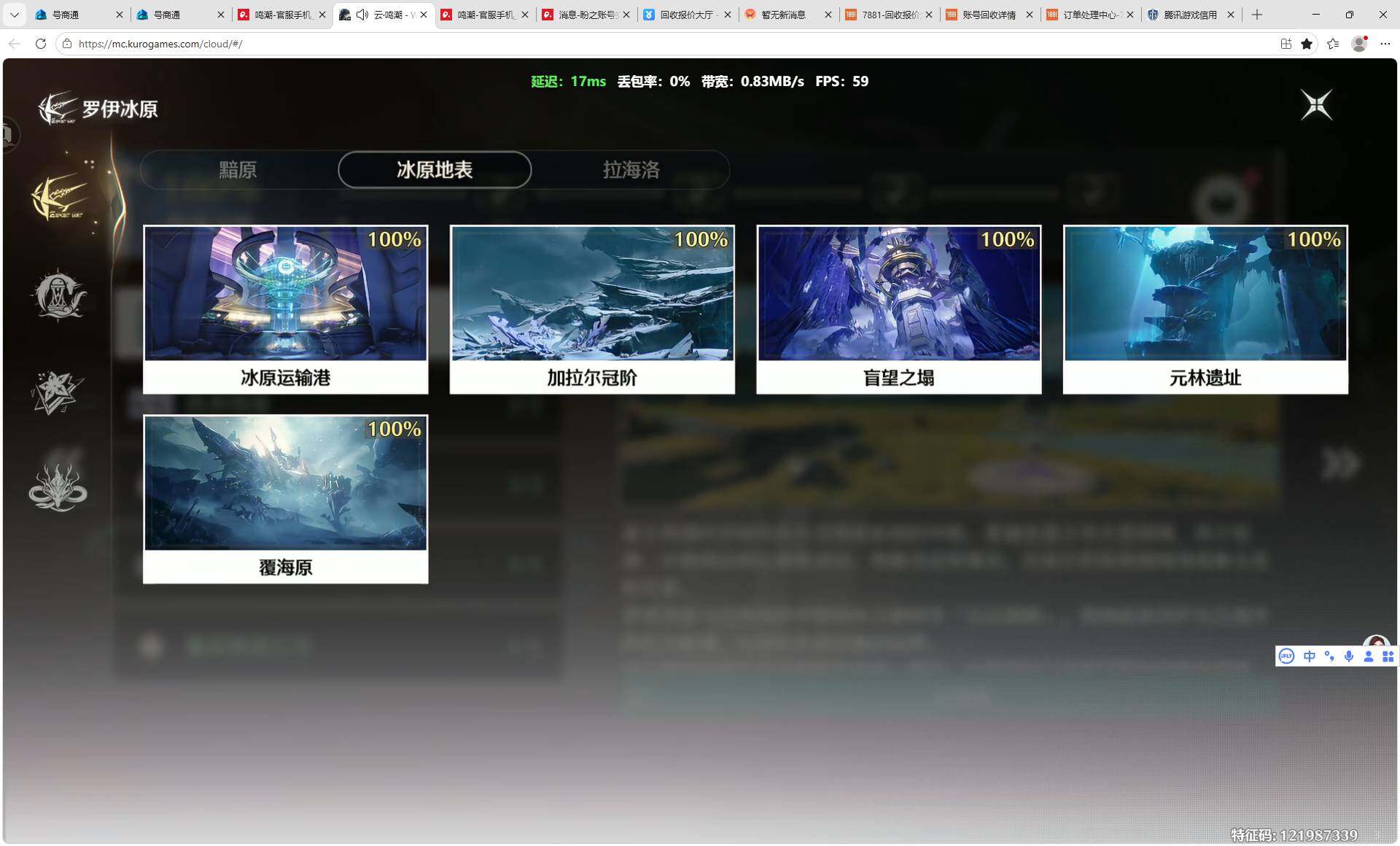
Task: Toggle the punctuation mode on the IME bar
Action: tap(1329, 656)
